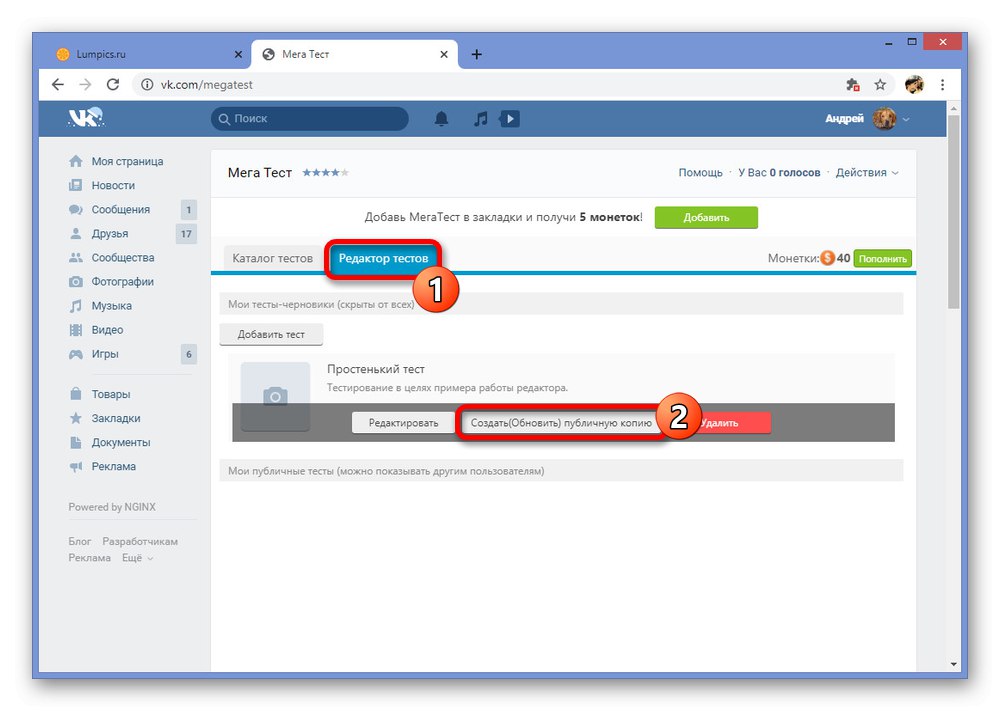This screenshot has height=711, width=1000.
Task: Click the Реклама megaphone icon
Action: click(x=76, y=467)
